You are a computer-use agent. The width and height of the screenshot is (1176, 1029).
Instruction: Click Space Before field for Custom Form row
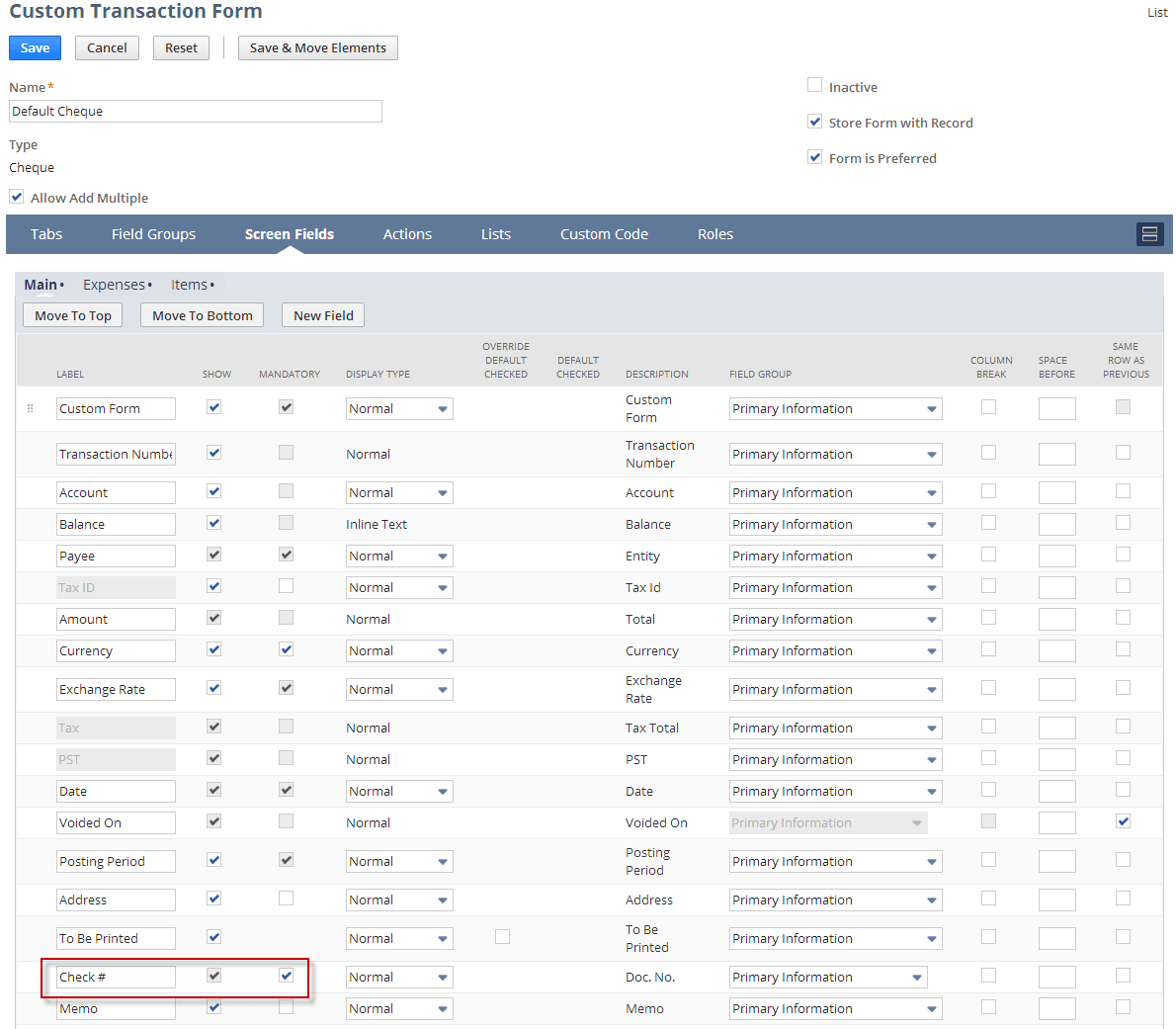coord(1056,409)
